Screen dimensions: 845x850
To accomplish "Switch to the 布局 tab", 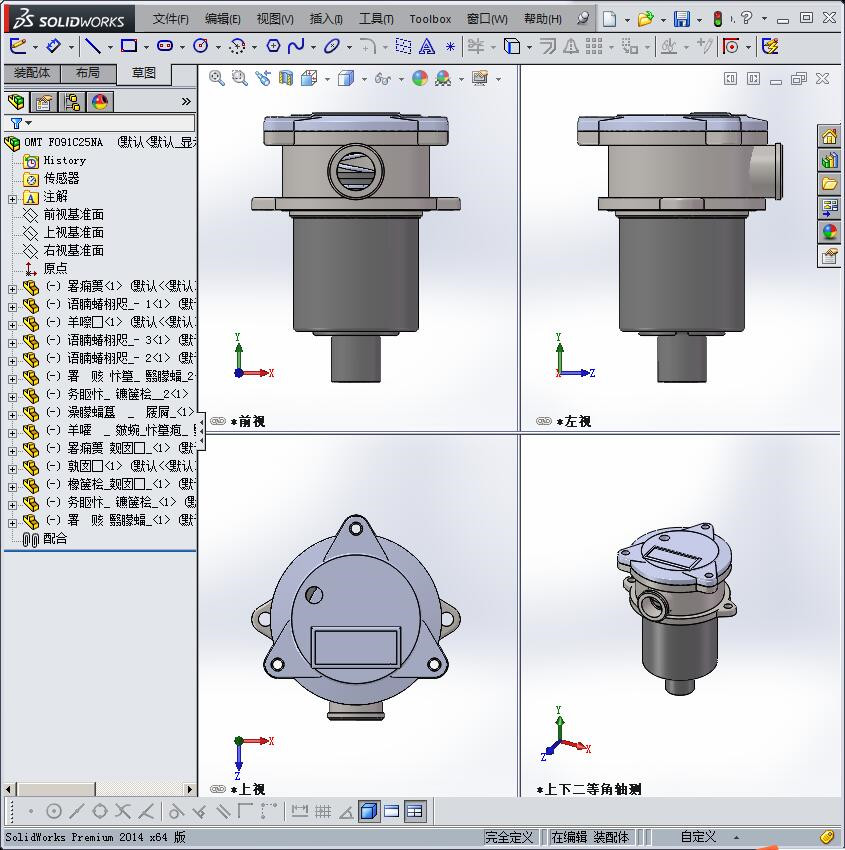I will 88,73.
